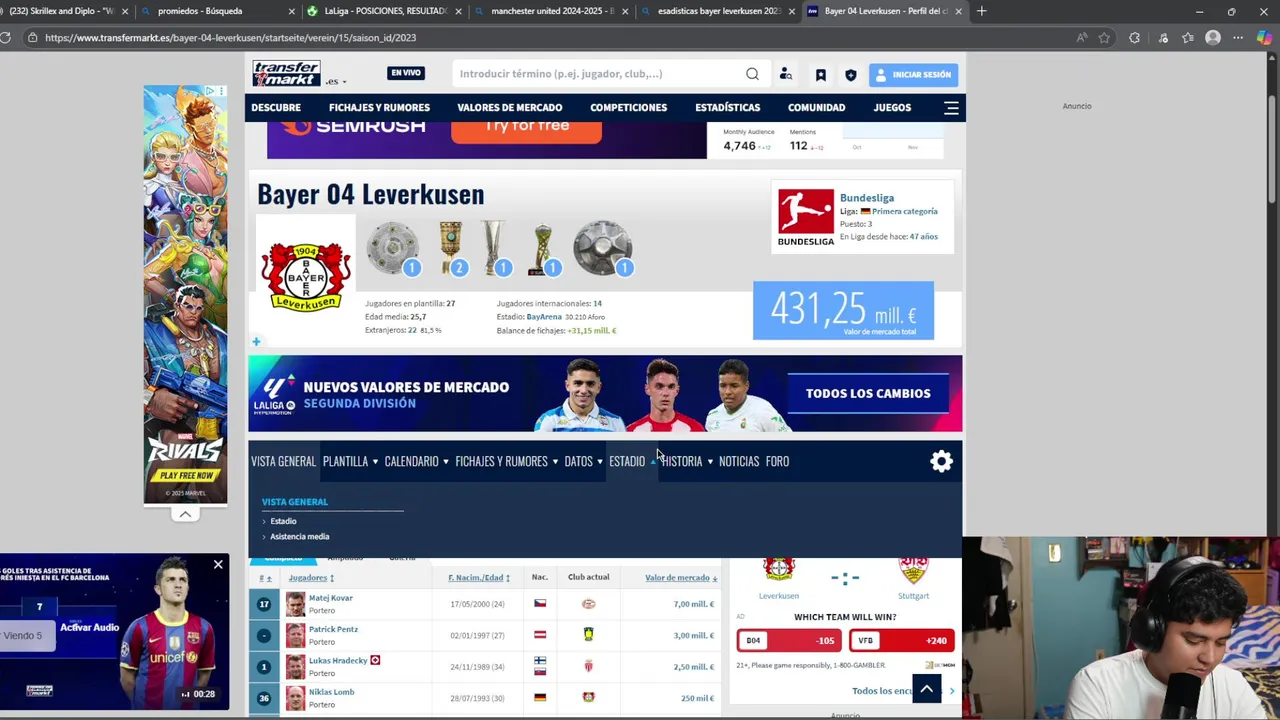Open DESCUBRE in the main navigation

pos(276,108)
